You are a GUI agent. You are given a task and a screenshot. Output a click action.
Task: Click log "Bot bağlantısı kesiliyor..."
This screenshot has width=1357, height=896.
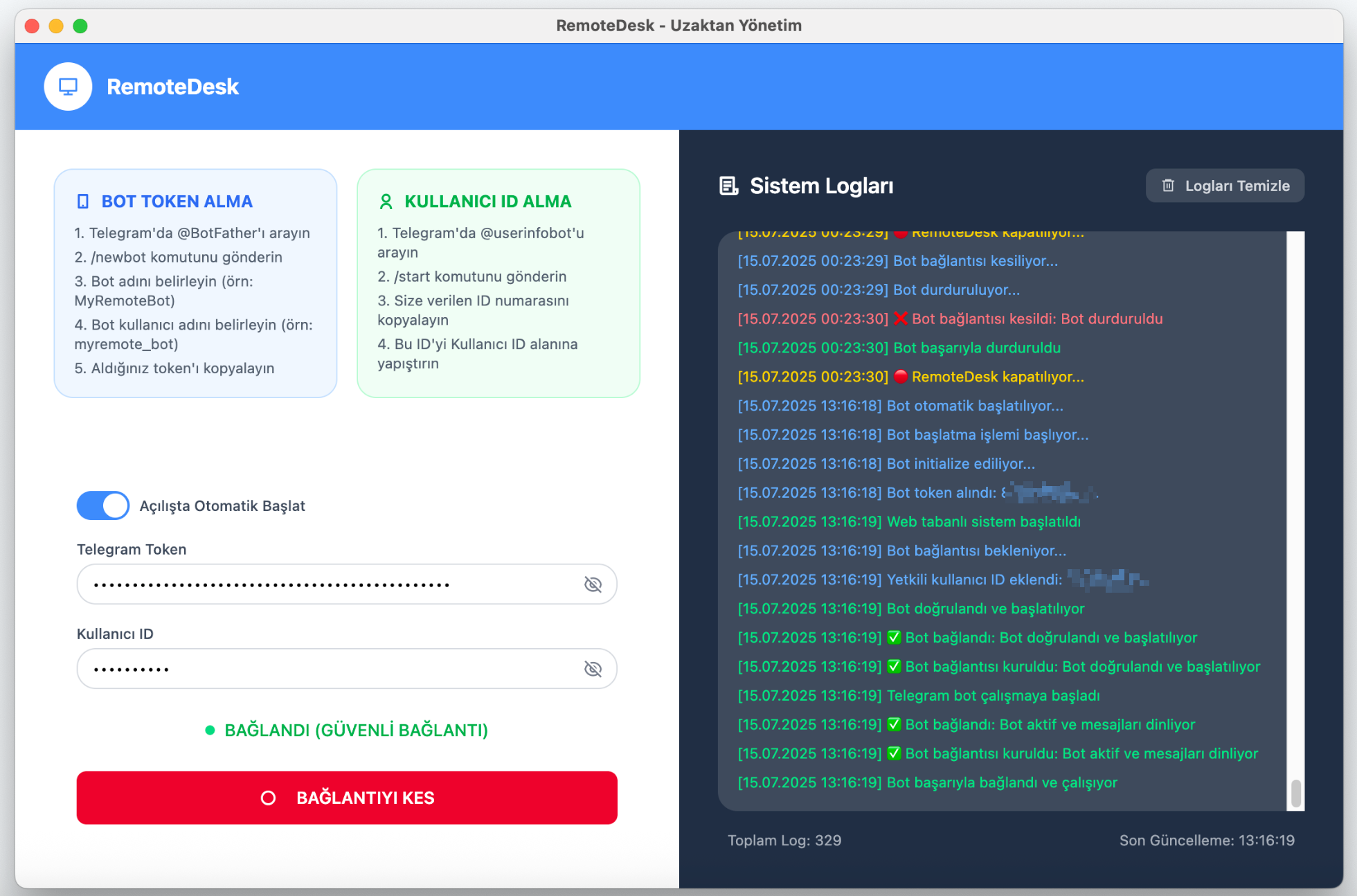(897, 261)
